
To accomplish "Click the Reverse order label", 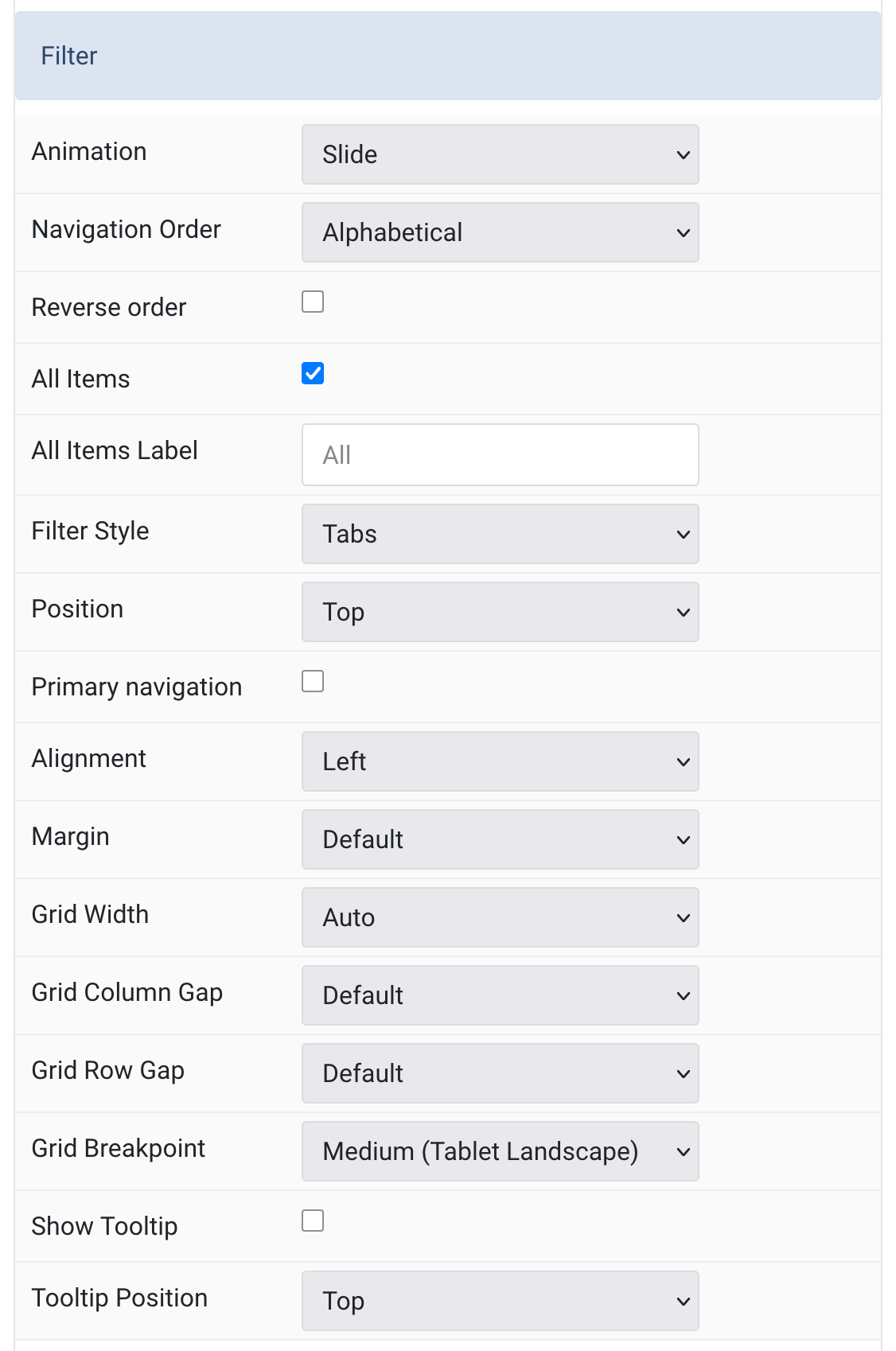I will pos(109,307).
